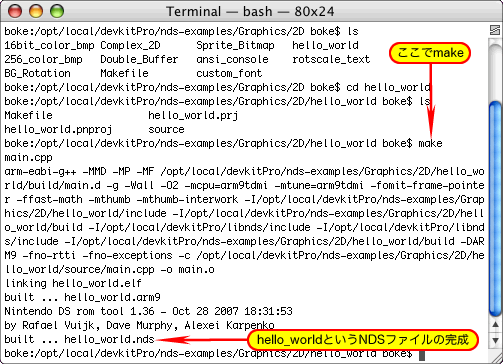Select "custom_font" in the directory listing
Screen dimensions: 503x364
[229, 73]
